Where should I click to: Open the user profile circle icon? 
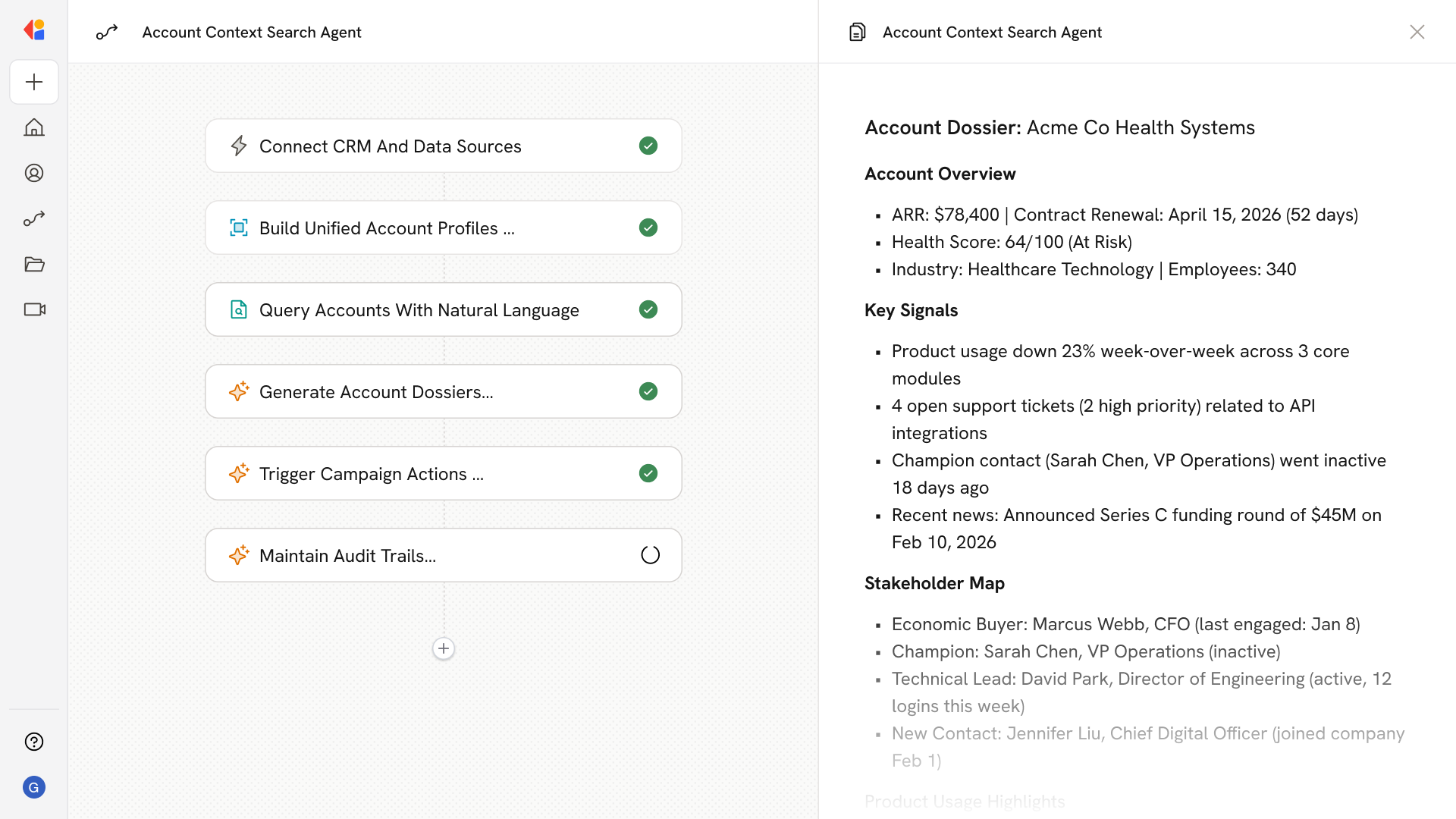coord(34,173)
